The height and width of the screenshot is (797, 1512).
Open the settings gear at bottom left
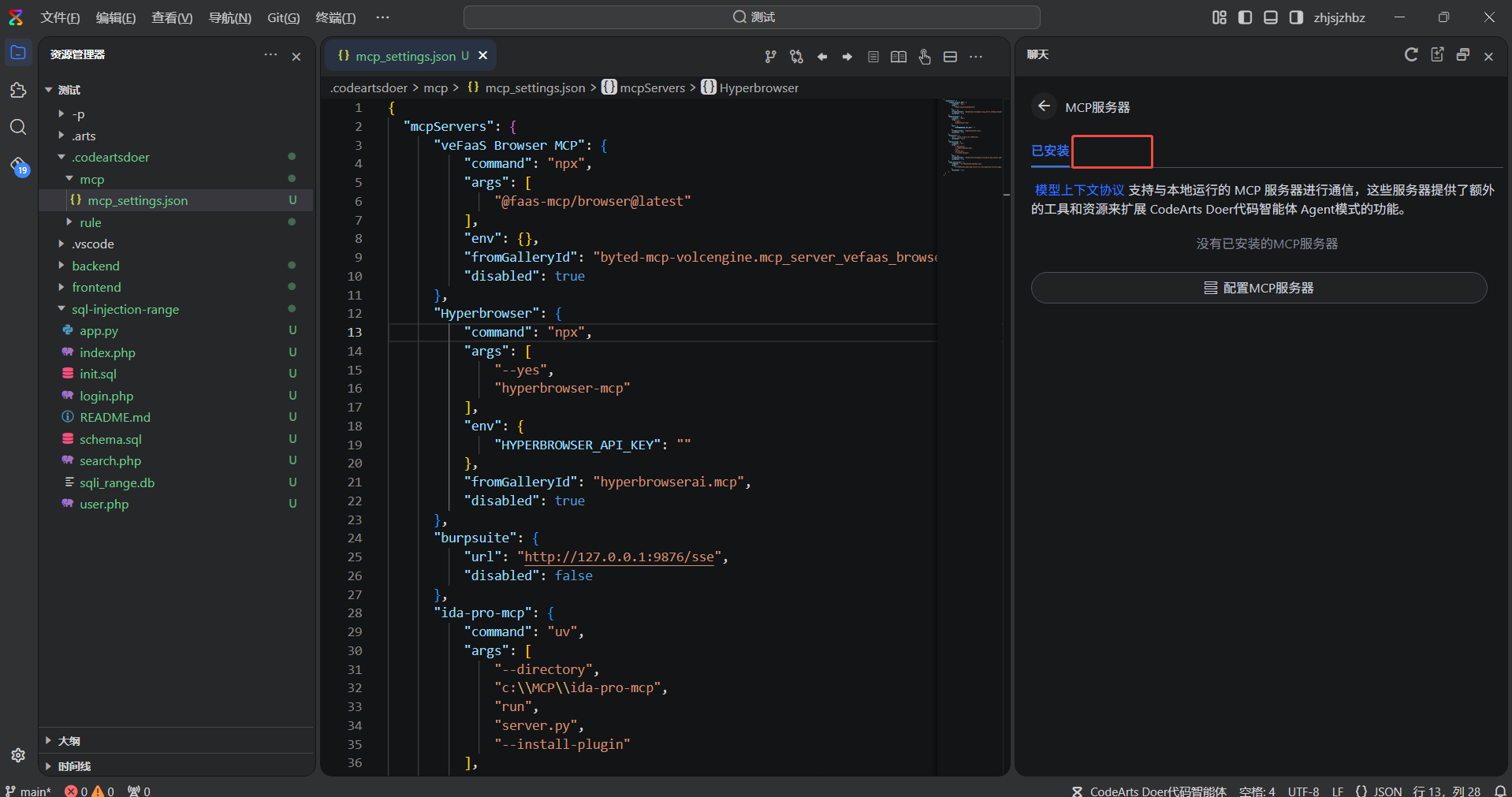18,755
